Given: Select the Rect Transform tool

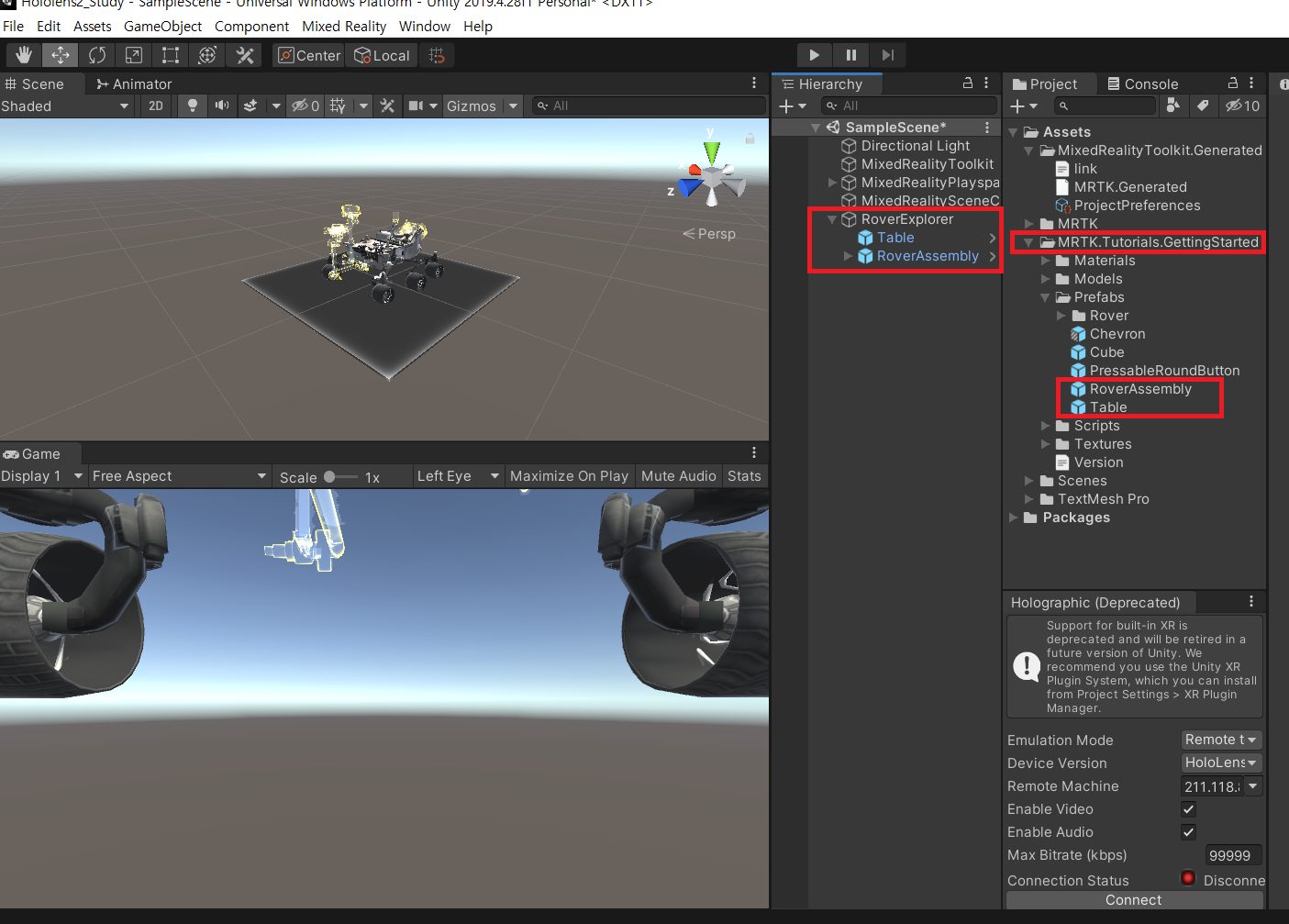Looking at the screenshot, I should (171, 55).
